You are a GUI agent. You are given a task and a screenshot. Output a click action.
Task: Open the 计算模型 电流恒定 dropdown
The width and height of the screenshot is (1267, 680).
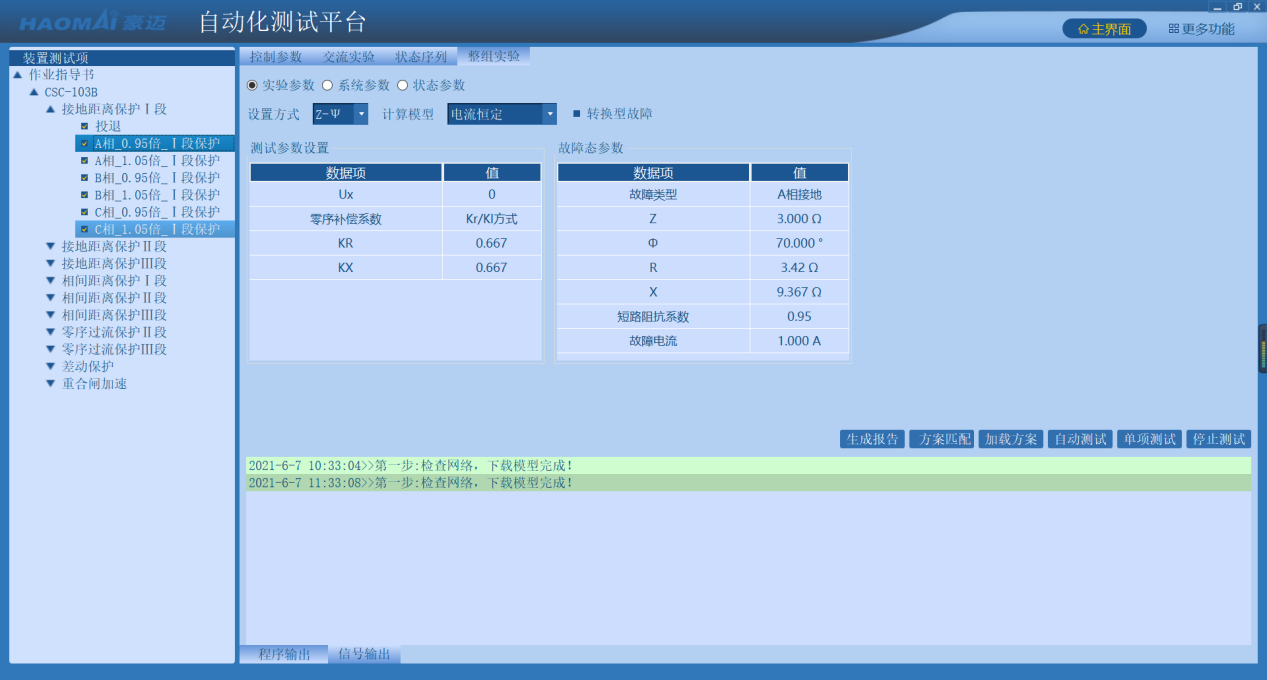tap(549, 114)
